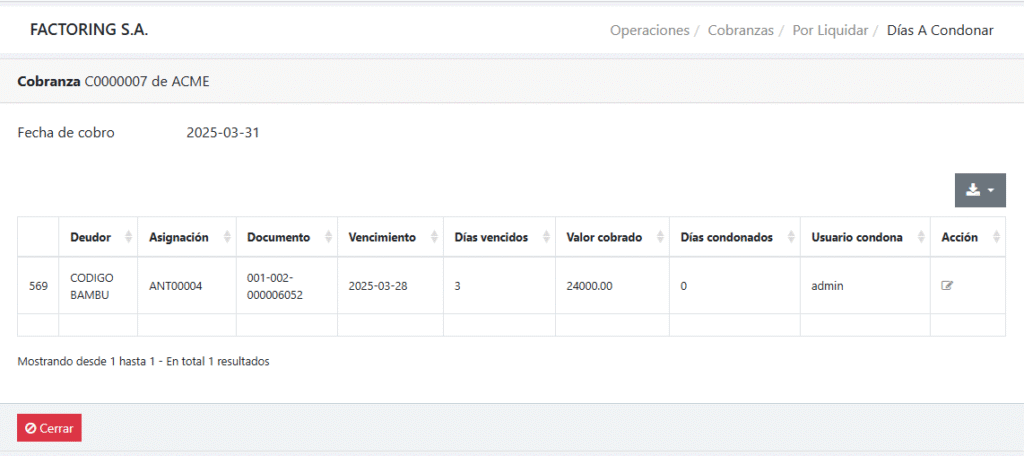The image size is (1024, 456).
Task: Click the ANT00004 asignación cell
Action: coord(176,286)
